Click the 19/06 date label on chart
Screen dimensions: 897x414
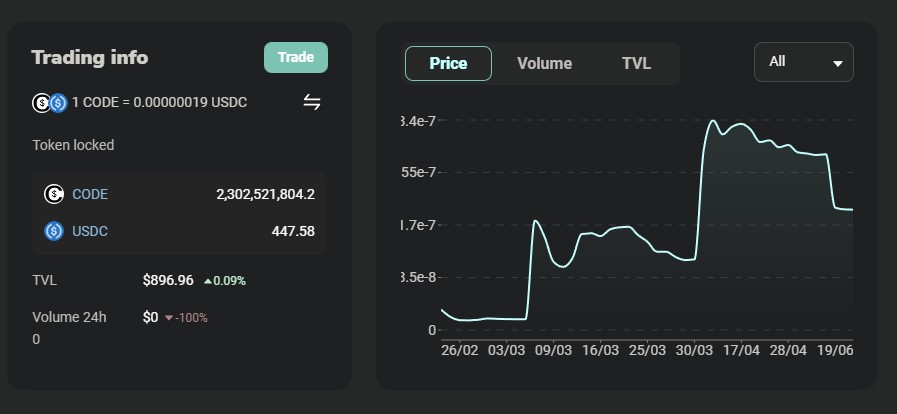835,350
